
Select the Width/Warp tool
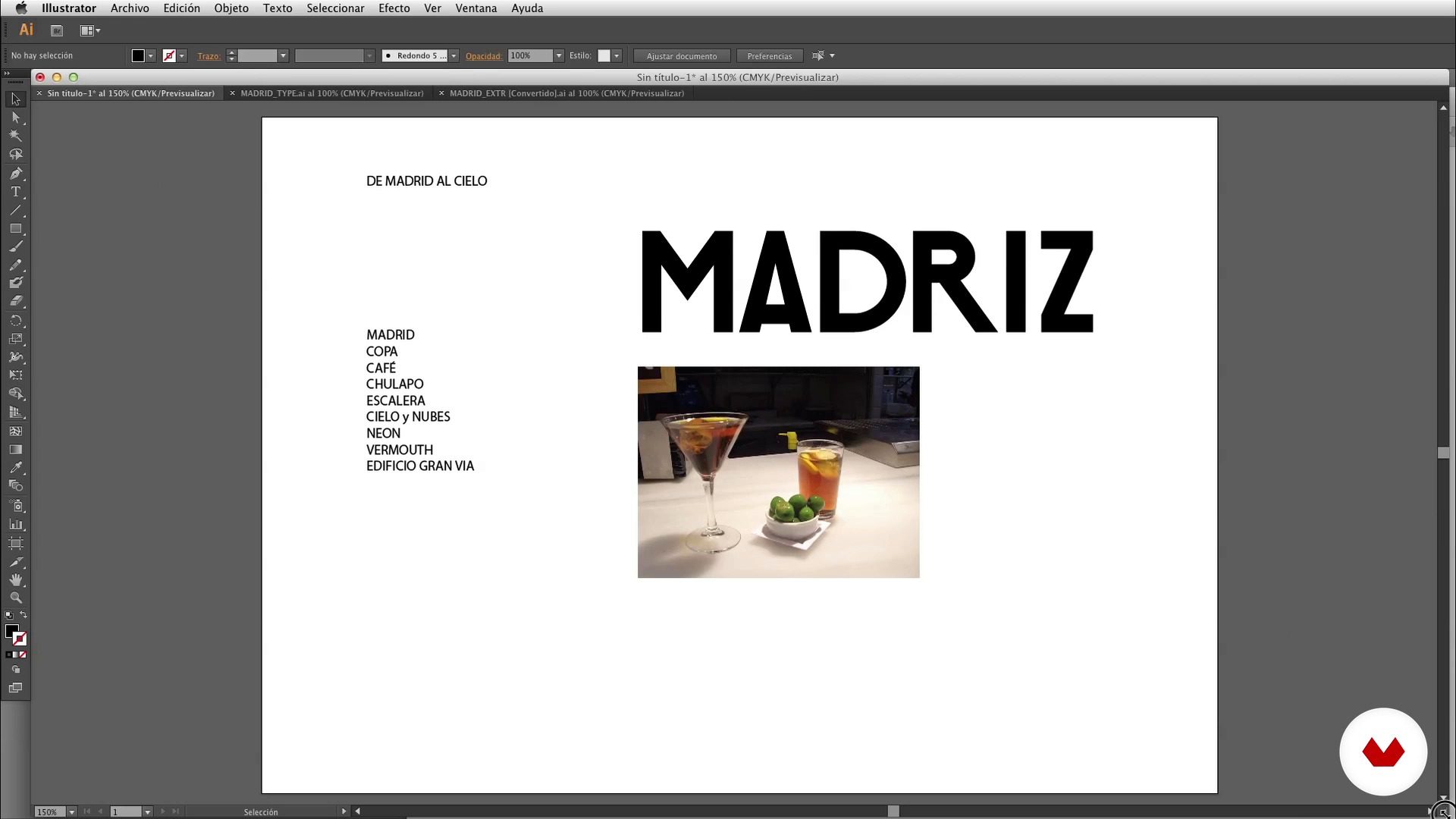(16, 357)
